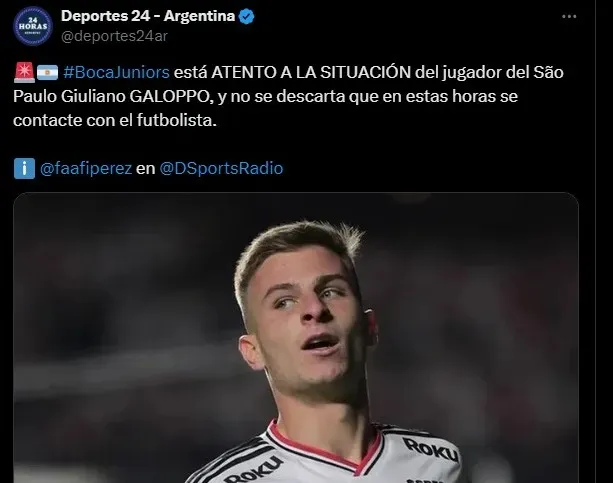Image resolution: width=613 pixels, height=483 pixels.
Task: Visit the @DSportsRadio mention
Action: [x=221, y=169]
